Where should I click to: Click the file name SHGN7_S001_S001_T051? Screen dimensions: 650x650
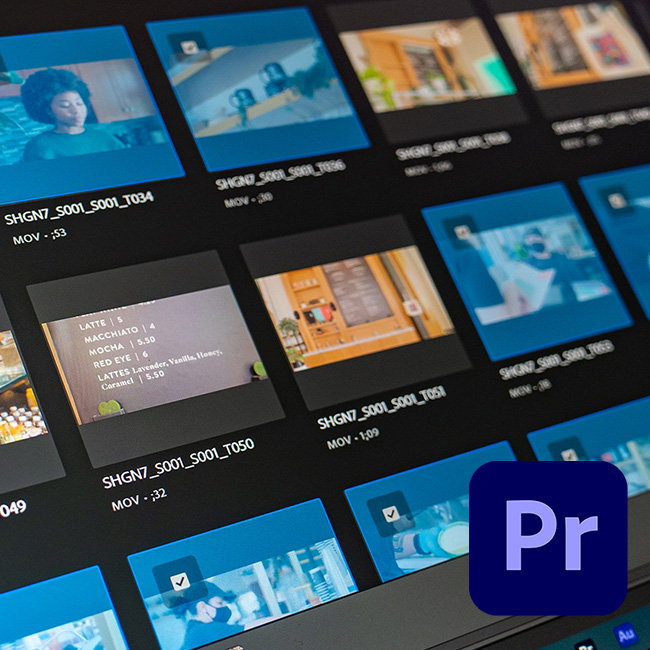[x=382, y=407]
